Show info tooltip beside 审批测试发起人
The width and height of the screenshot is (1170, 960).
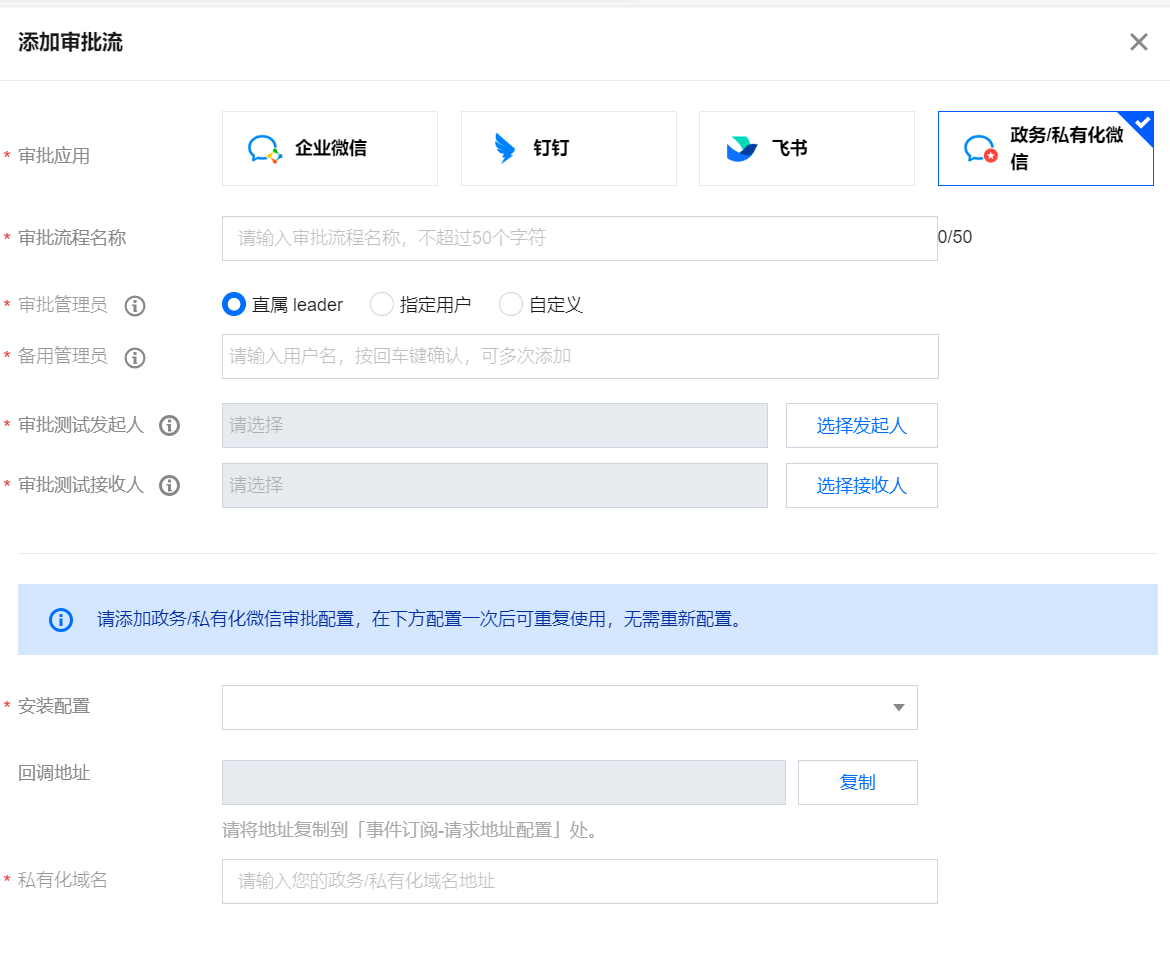[x=169, y=425]
